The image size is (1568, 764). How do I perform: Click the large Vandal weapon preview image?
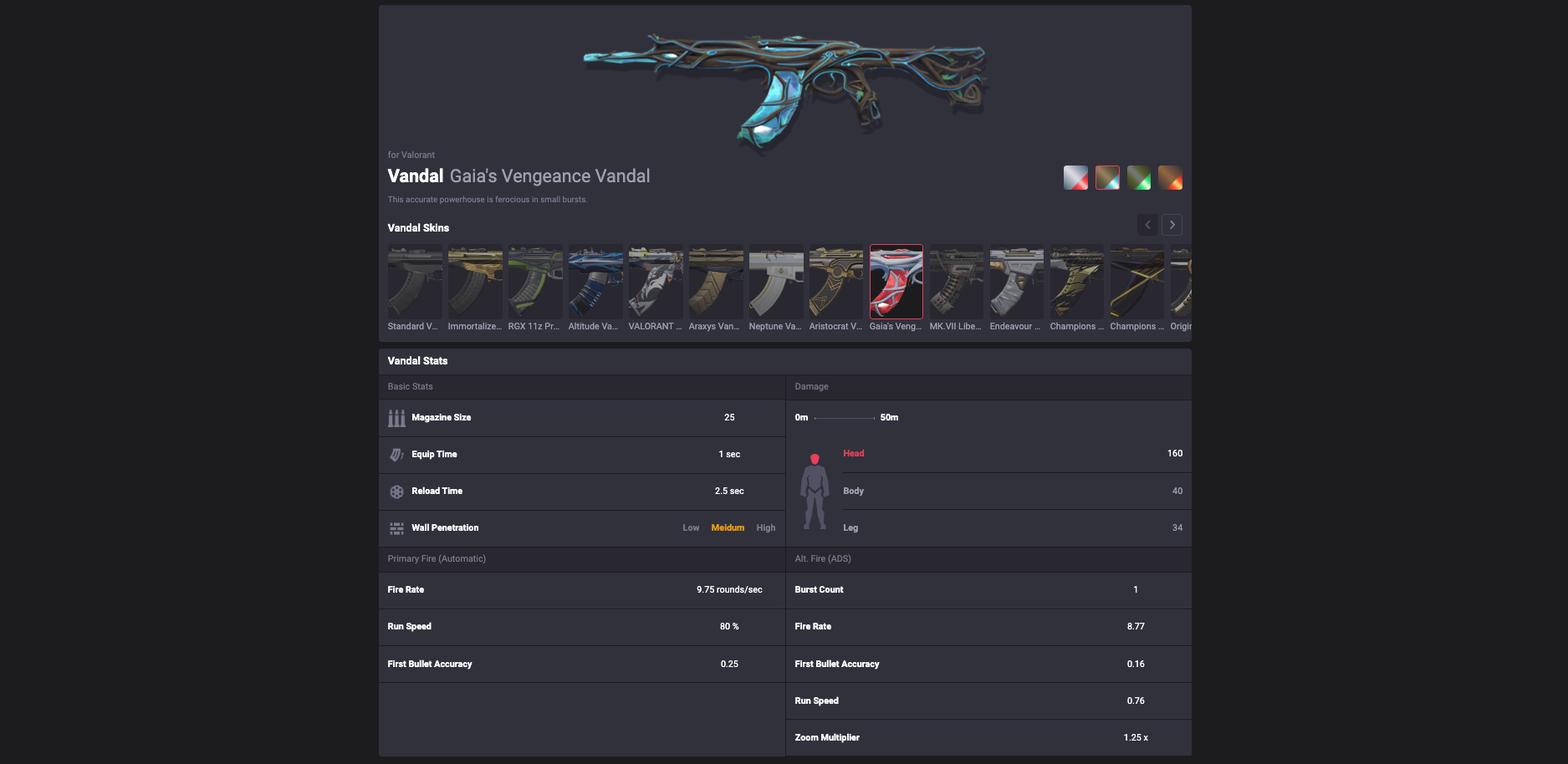click(x=784, y=92)
